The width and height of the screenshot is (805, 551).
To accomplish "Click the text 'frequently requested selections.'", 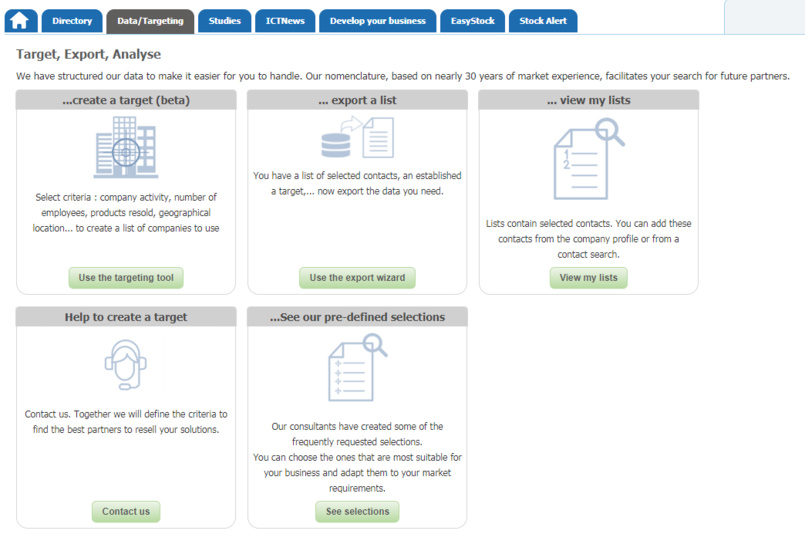I will click(357, 442).
